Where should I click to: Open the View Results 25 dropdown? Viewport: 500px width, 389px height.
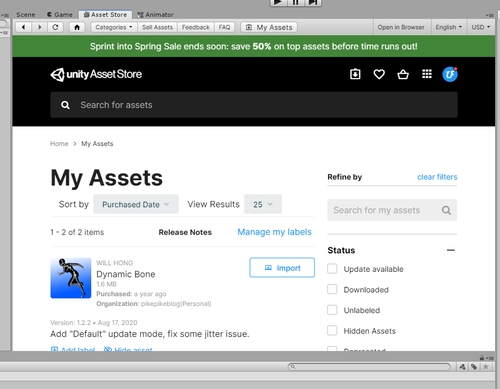click(x=263, y=204)
